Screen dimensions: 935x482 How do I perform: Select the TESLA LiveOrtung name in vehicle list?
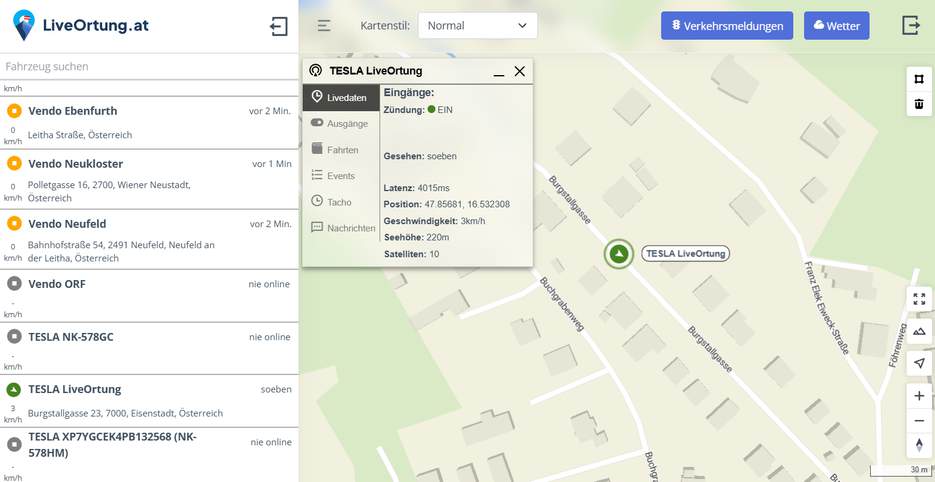75,390
